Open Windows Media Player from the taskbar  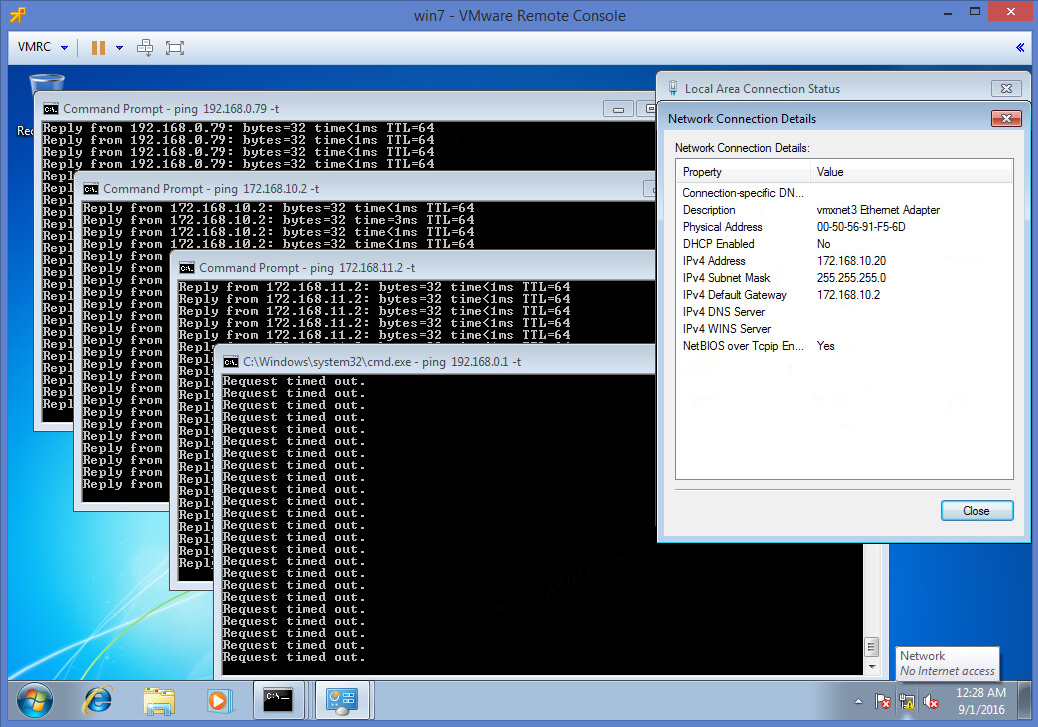click(219, 699)
